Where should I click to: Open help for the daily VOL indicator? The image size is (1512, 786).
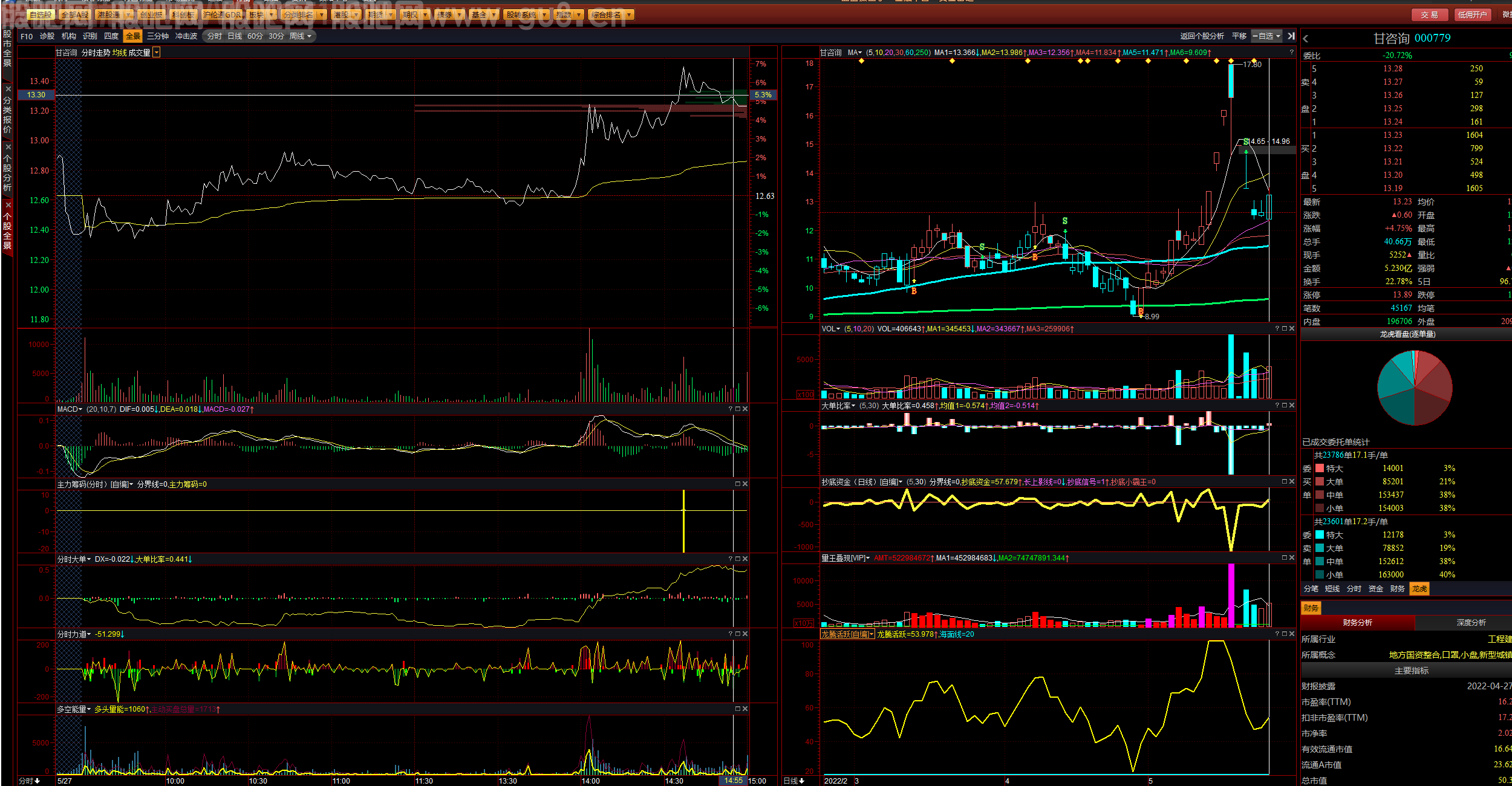coord(1277,329)
